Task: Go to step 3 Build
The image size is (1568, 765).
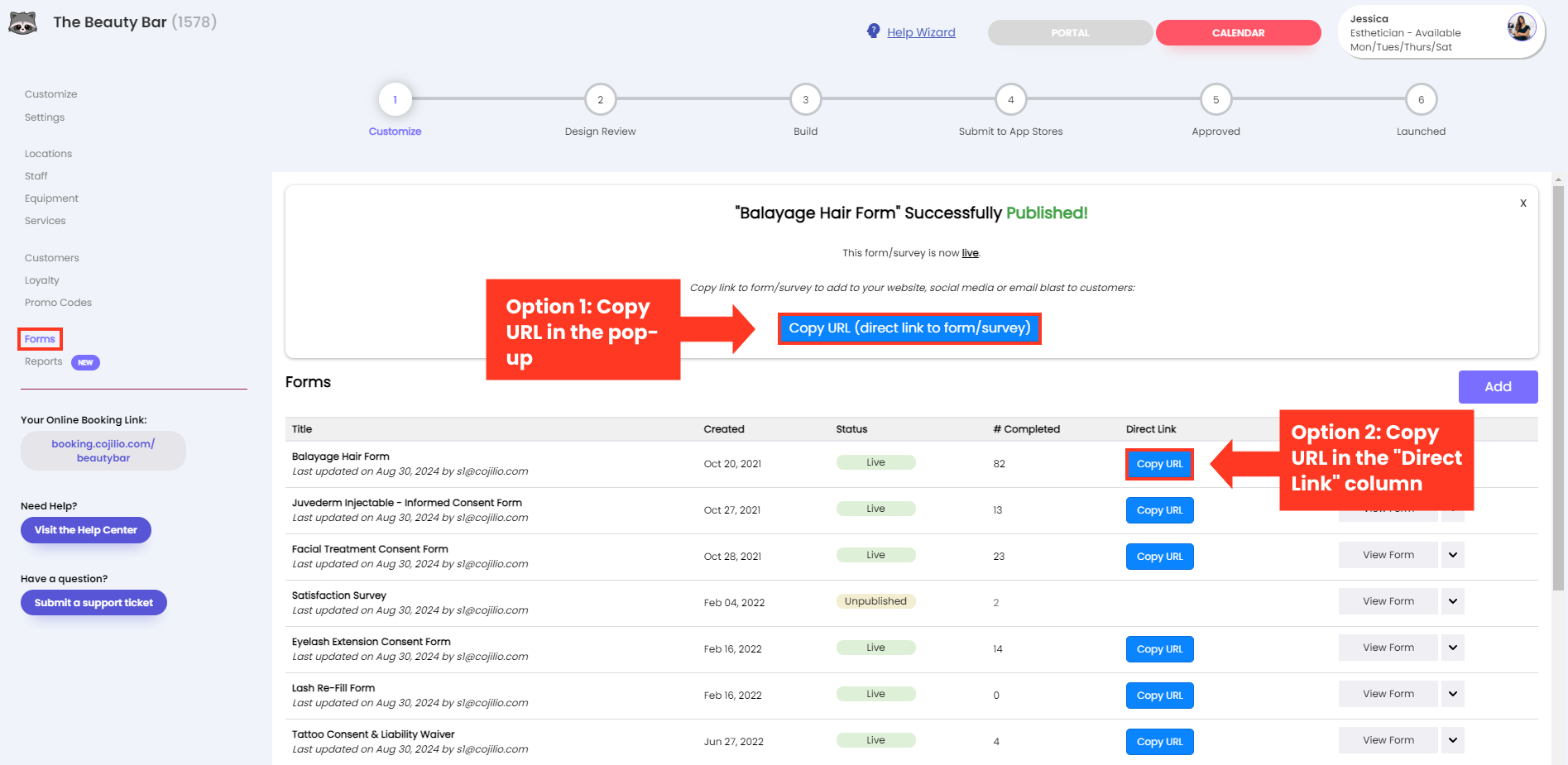Action: tap(806, 99)
